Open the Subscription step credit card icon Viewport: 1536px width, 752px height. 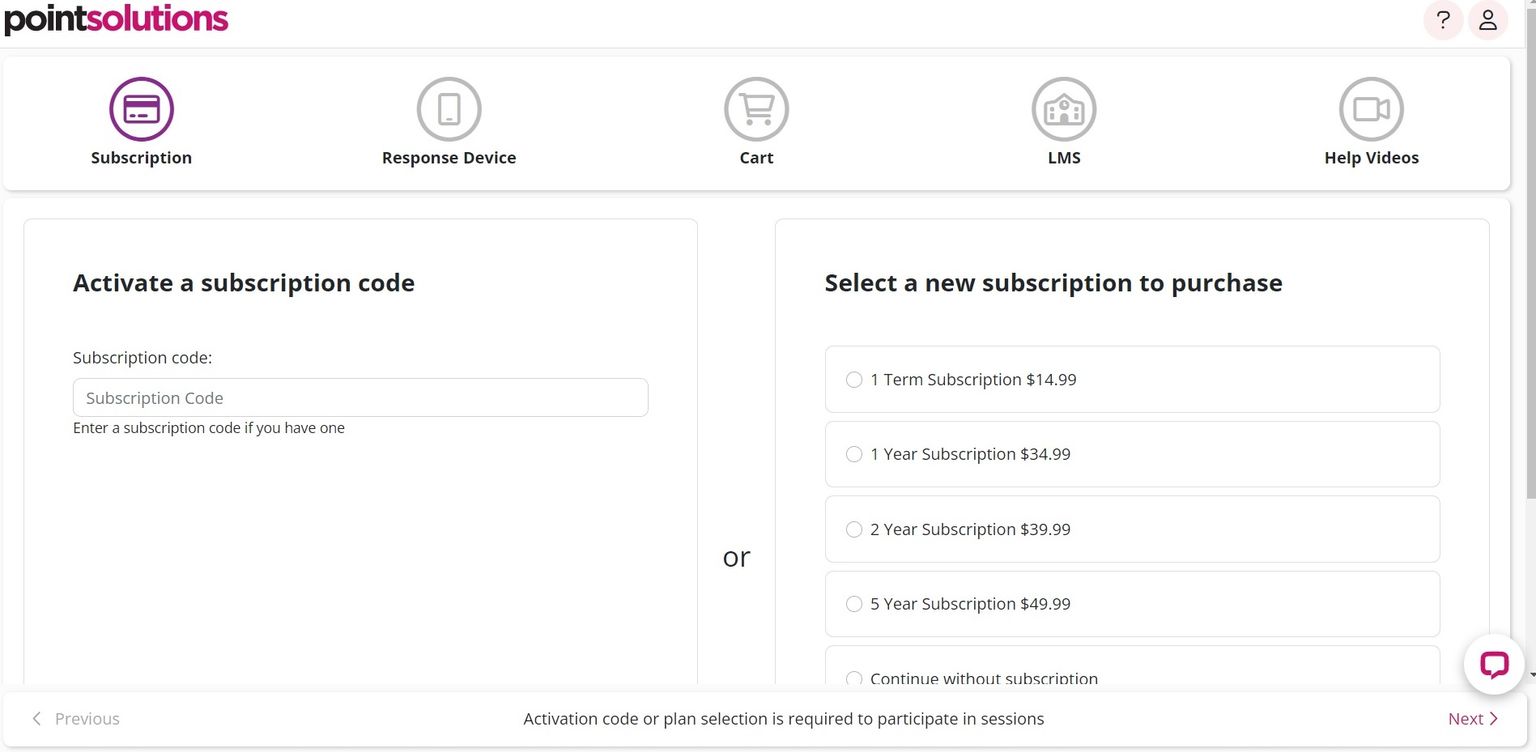point(141,109)
